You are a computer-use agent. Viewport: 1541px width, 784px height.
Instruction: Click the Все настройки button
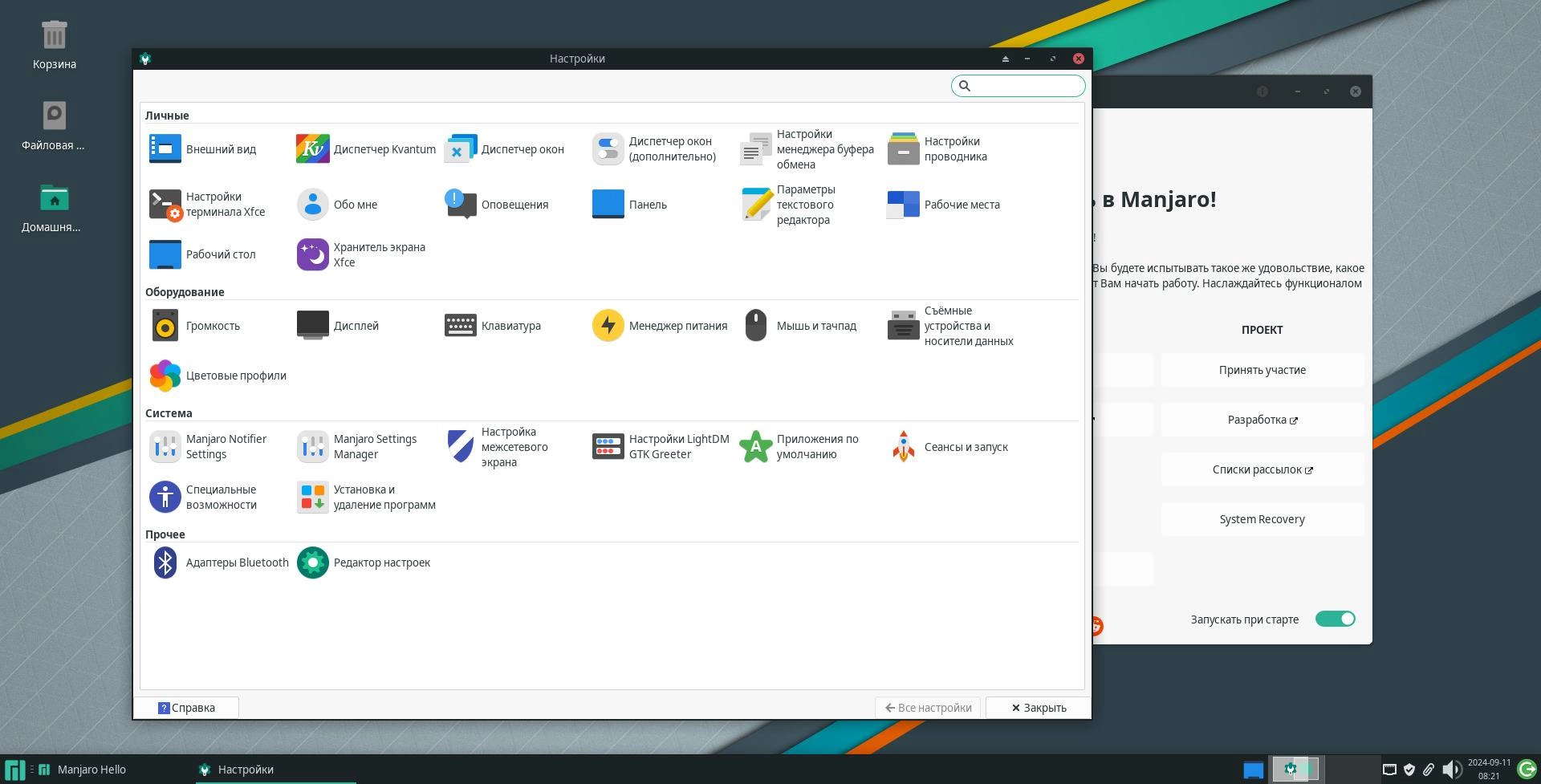[928, 708]
